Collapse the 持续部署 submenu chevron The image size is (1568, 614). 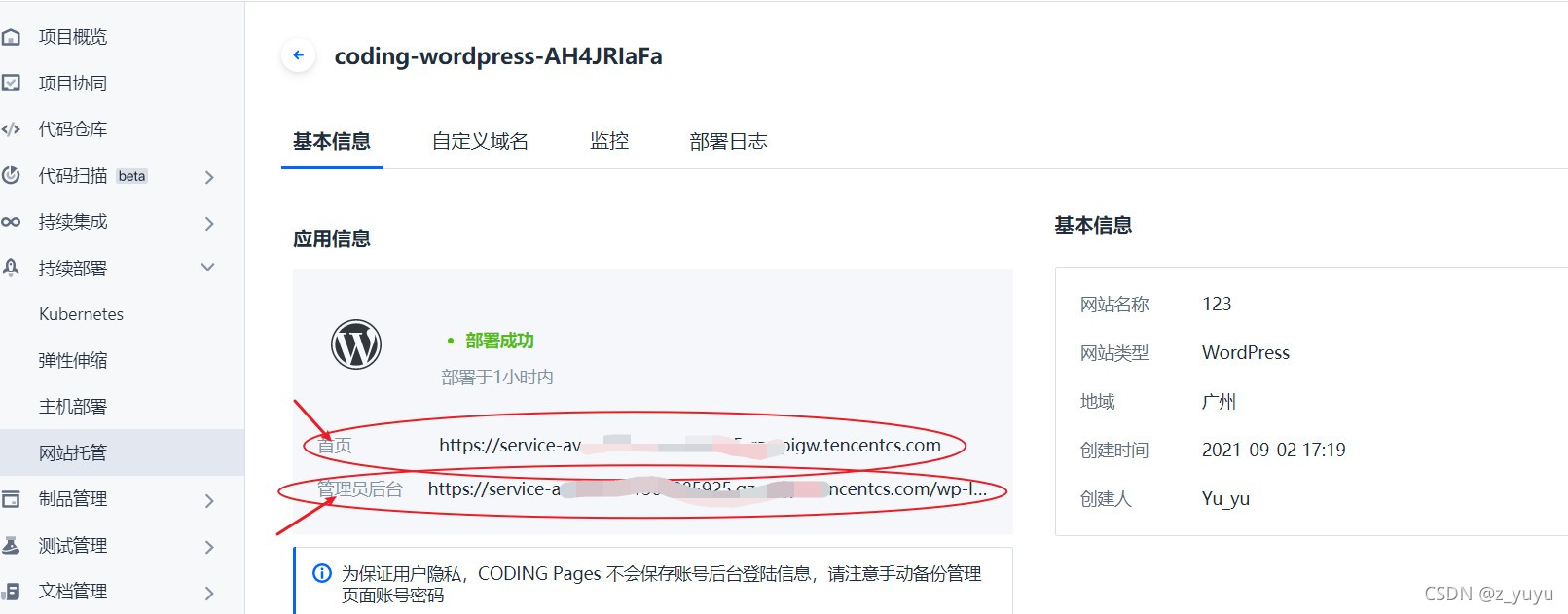208,268
